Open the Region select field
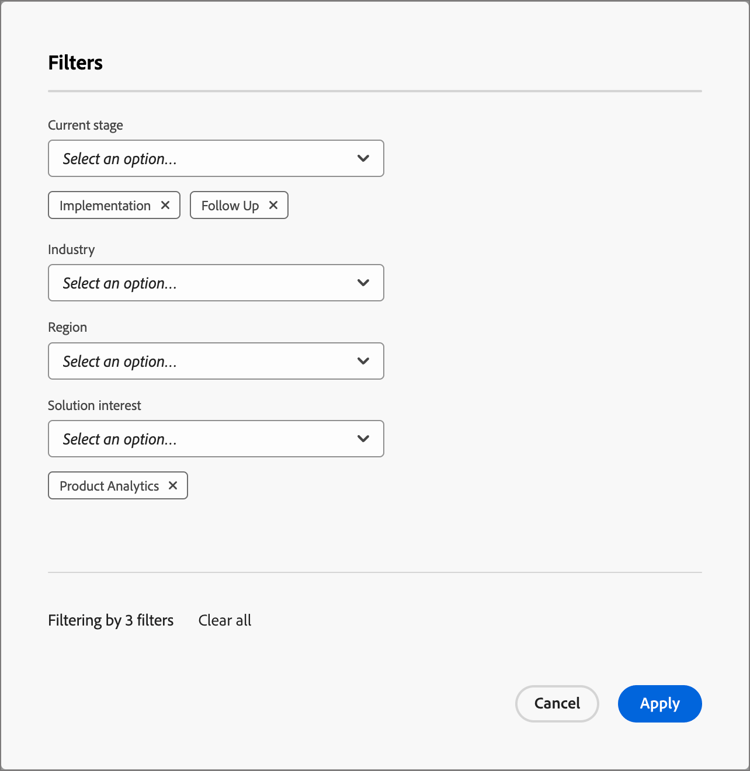The image size is (750, 771). pos(200,361)
